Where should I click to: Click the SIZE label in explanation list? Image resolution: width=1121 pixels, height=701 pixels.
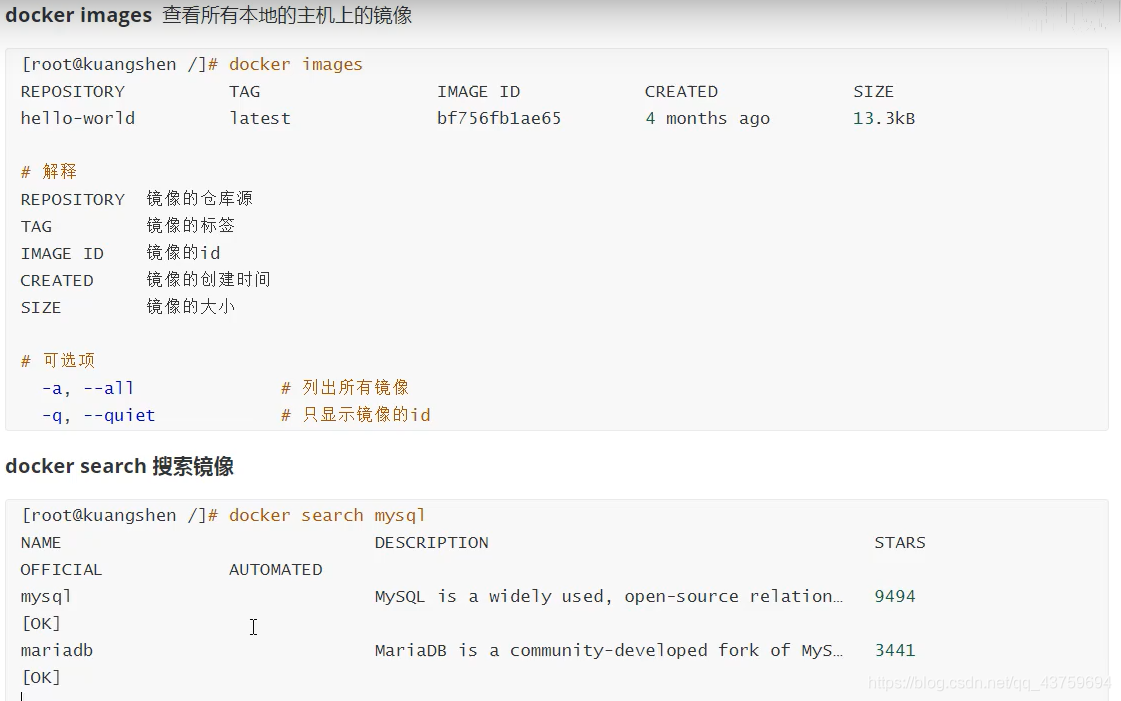pyautogui.click(x=41, y=307)
